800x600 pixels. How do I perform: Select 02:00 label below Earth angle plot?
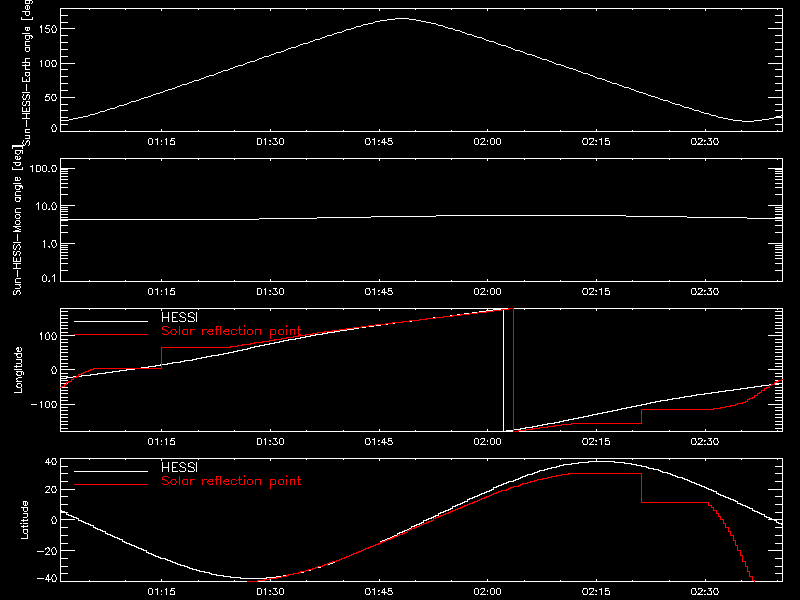click(x=487, y=142)
